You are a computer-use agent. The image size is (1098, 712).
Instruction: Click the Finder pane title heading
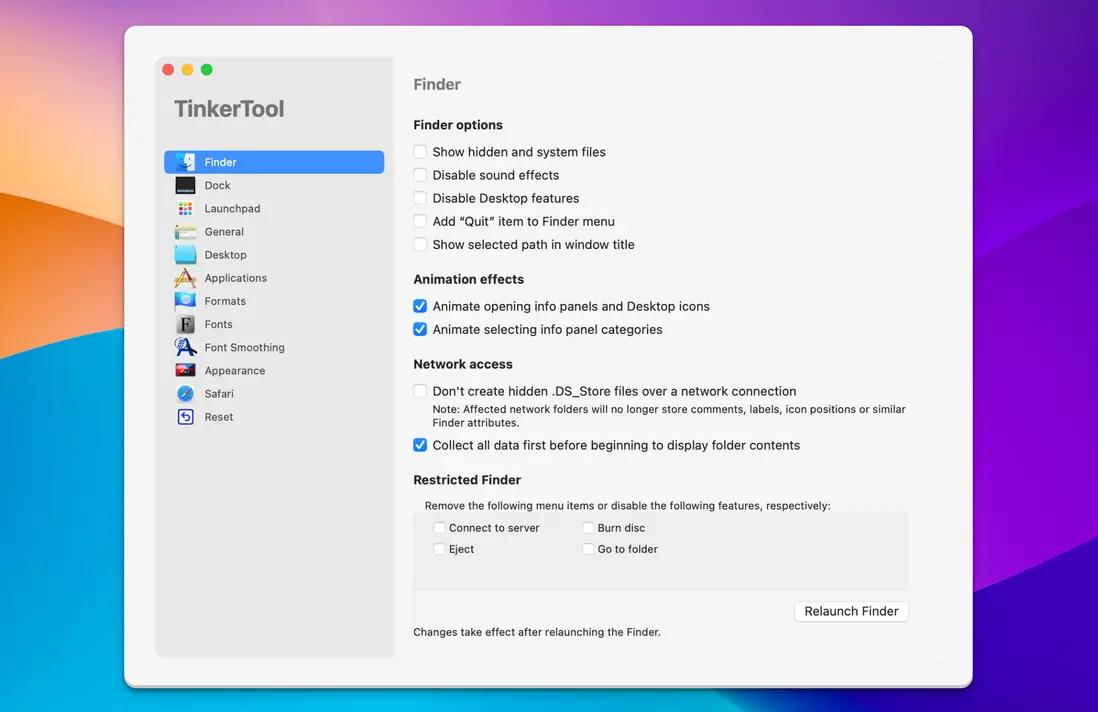(437, 84)
